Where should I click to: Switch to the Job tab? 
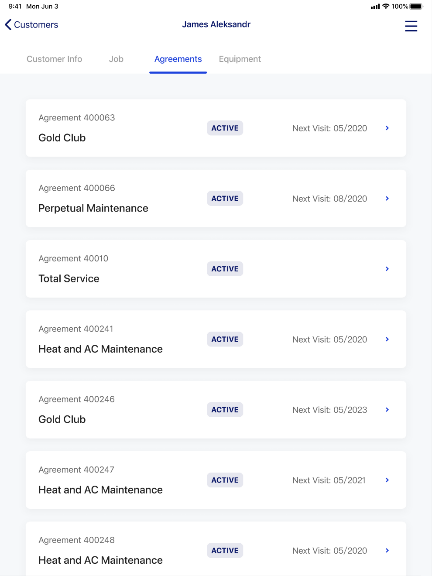click(116, 59)
